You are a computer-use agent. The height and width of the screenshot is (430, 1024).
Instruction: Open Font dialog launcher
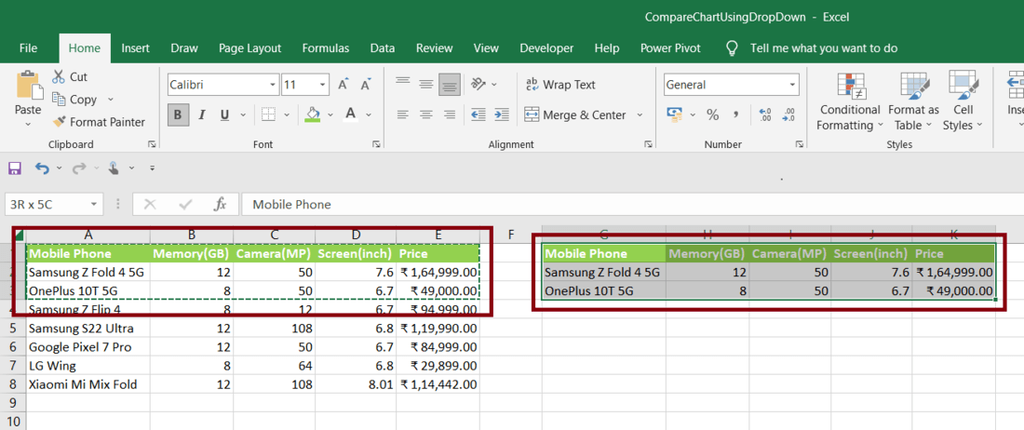376,144
